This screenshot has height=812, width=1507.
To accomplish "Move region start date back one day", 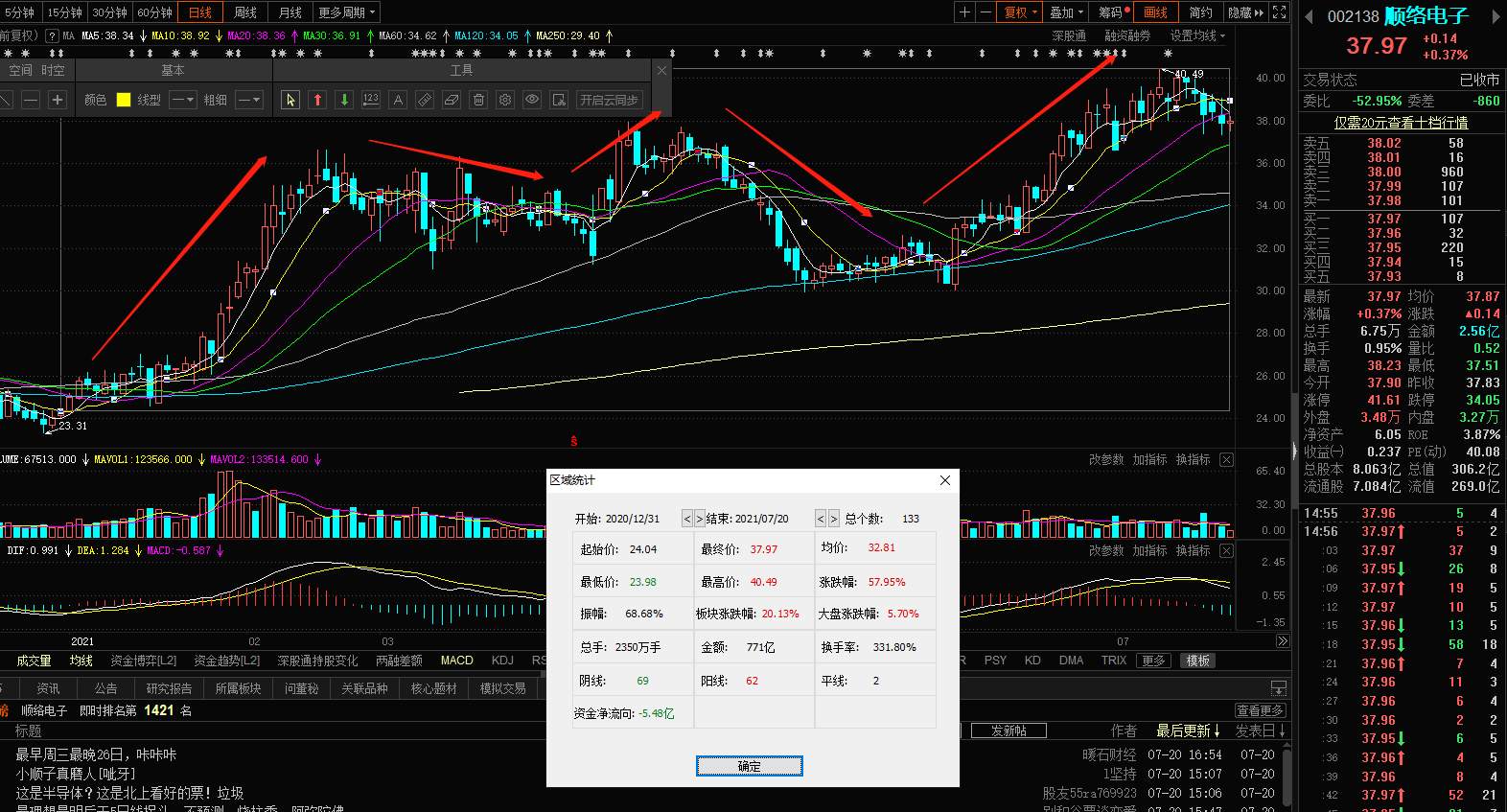I will [686, 519].
